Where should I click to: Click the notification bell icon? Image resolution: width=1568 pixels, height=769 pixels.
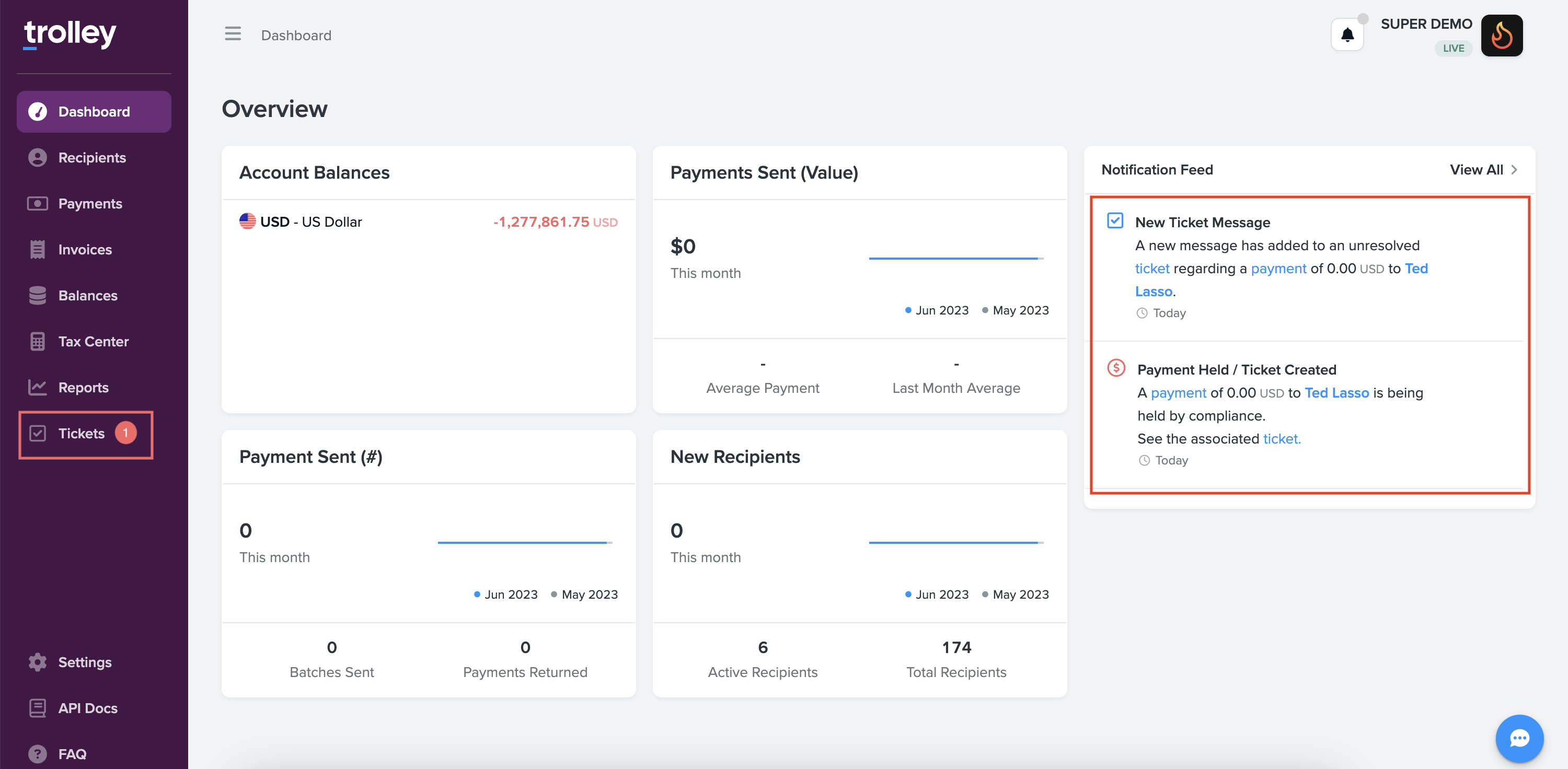point(1347,36)
